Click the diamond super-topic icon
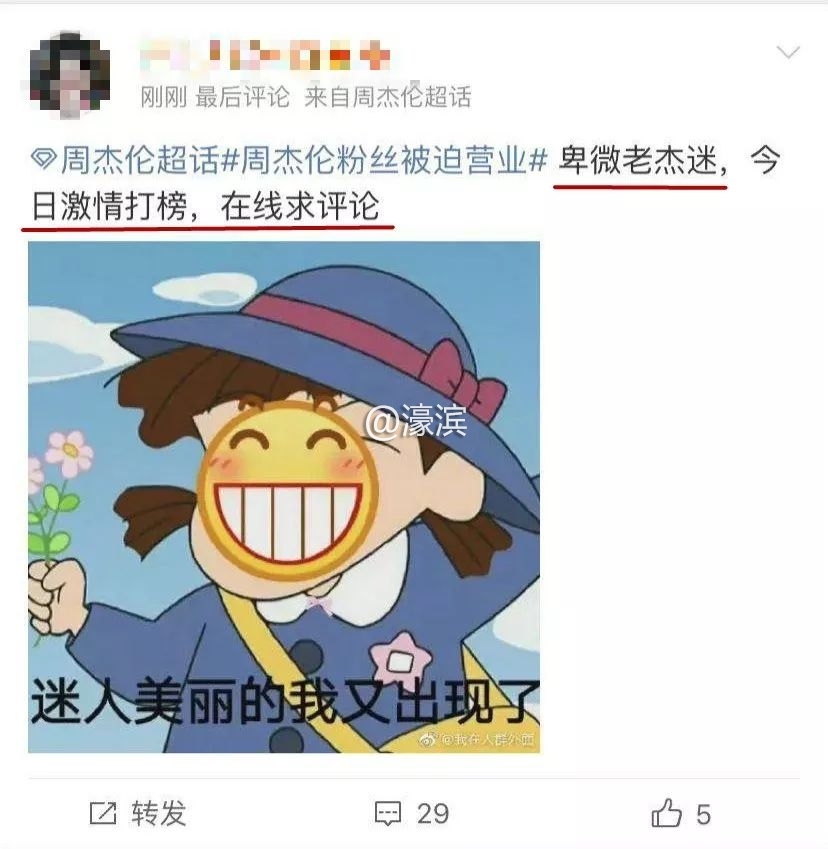The height and width of the screenshot is (849, 828). 43,159
